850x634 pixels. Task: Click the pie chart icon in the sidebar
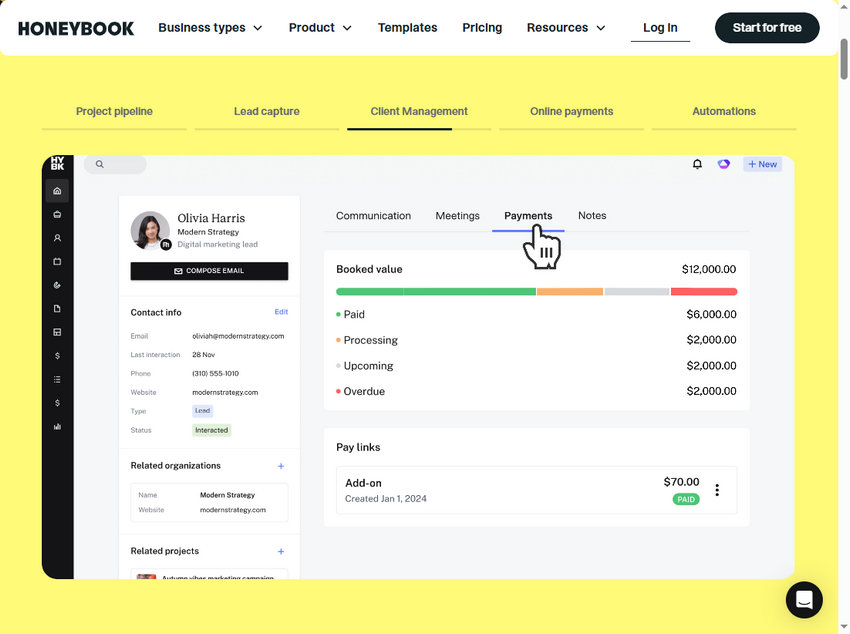coord(57,285)
